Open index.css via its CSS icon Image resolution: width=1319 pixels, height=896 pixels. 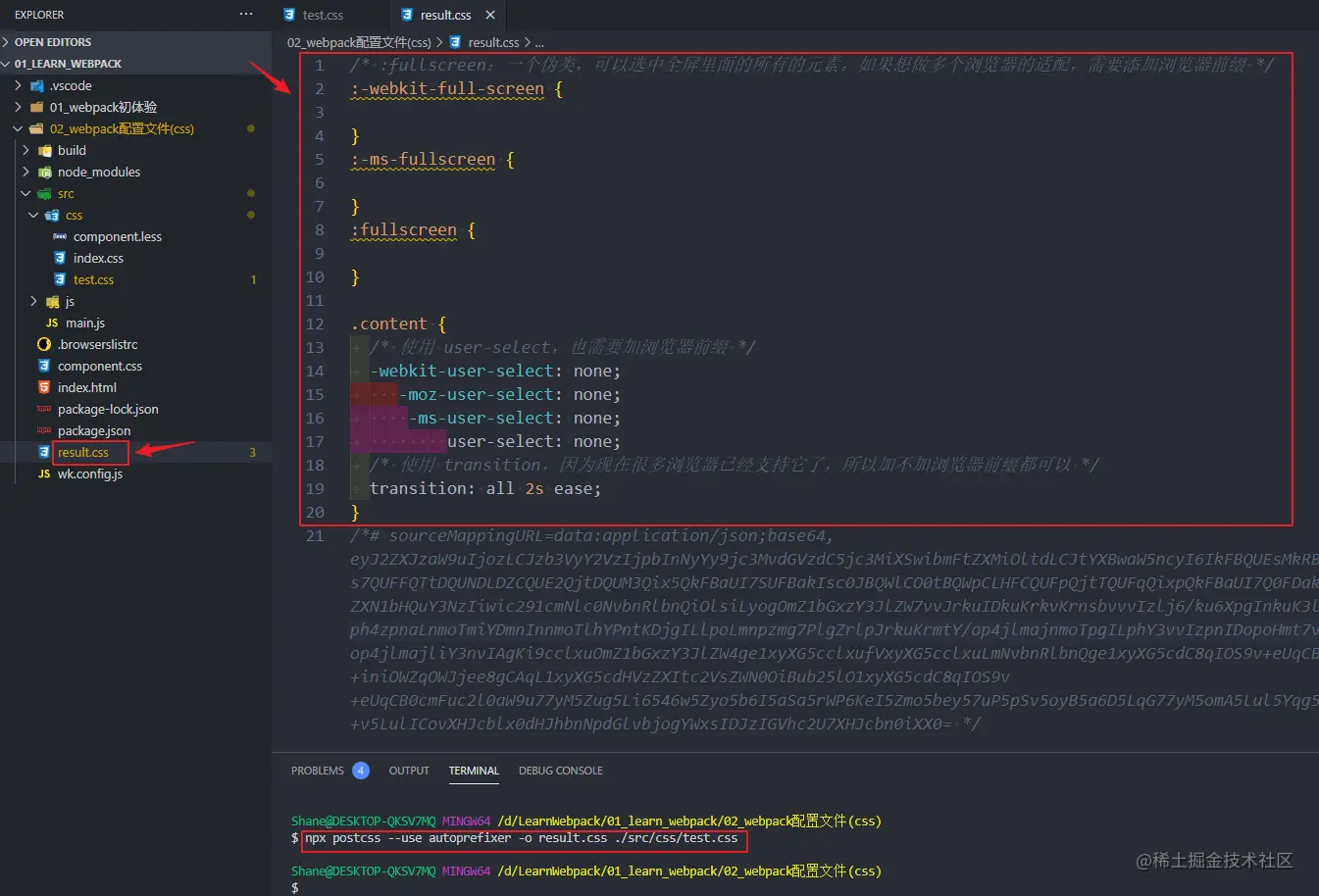60,258
